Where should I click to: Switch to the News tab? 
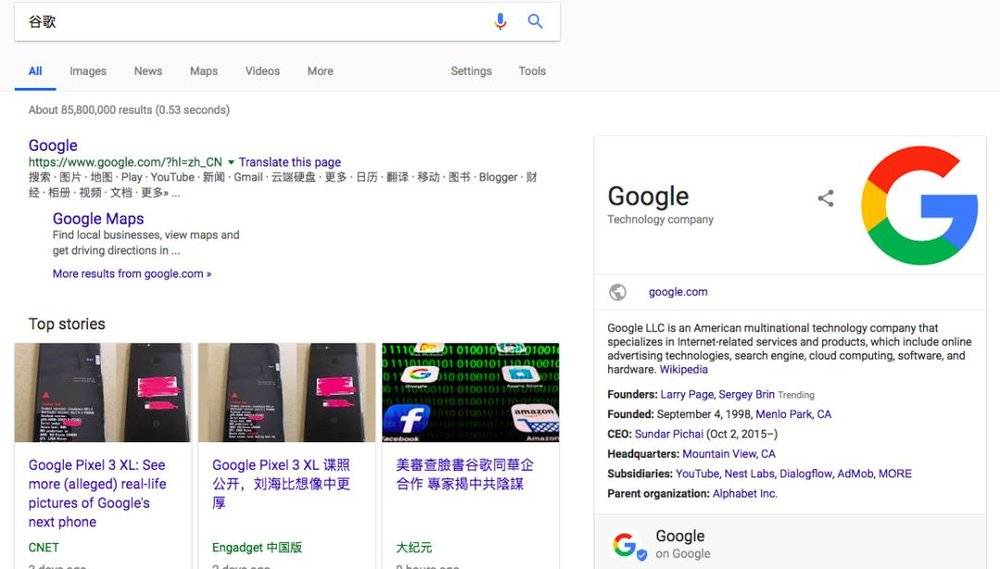148,71
